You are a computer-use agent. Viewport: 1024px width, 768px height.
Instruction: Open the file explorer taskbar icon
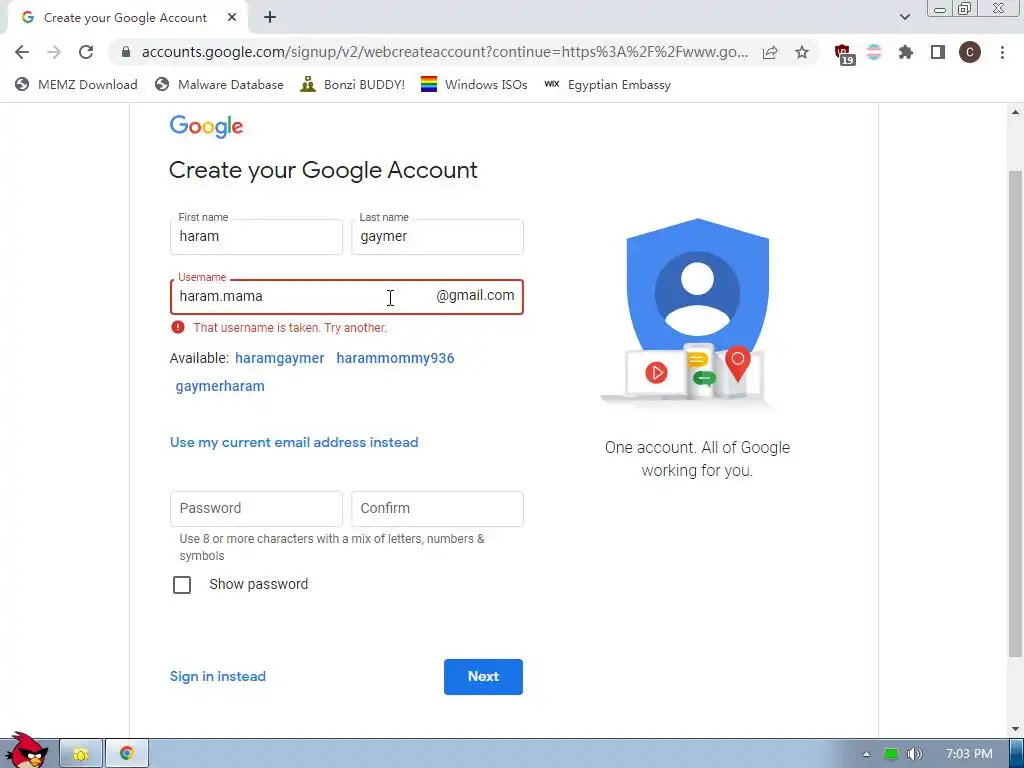81,754
